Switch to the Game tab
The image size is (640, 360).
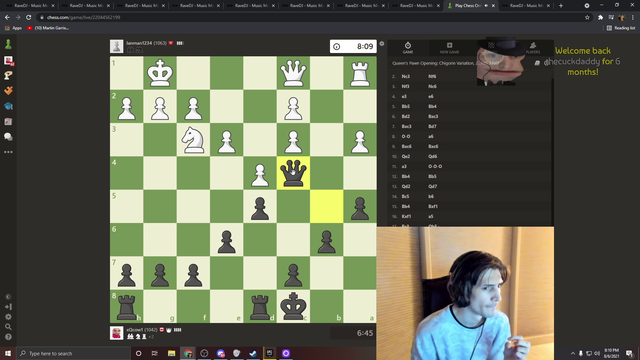(408, 48)
